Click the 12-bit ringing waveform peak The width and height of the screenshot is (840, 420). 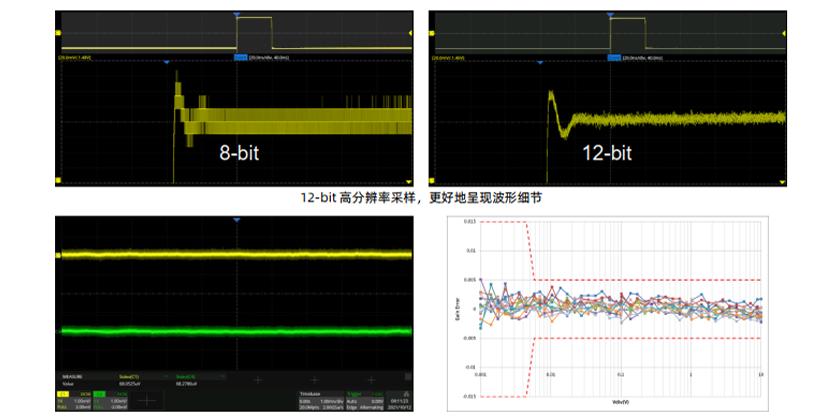[x=551, y=94]
